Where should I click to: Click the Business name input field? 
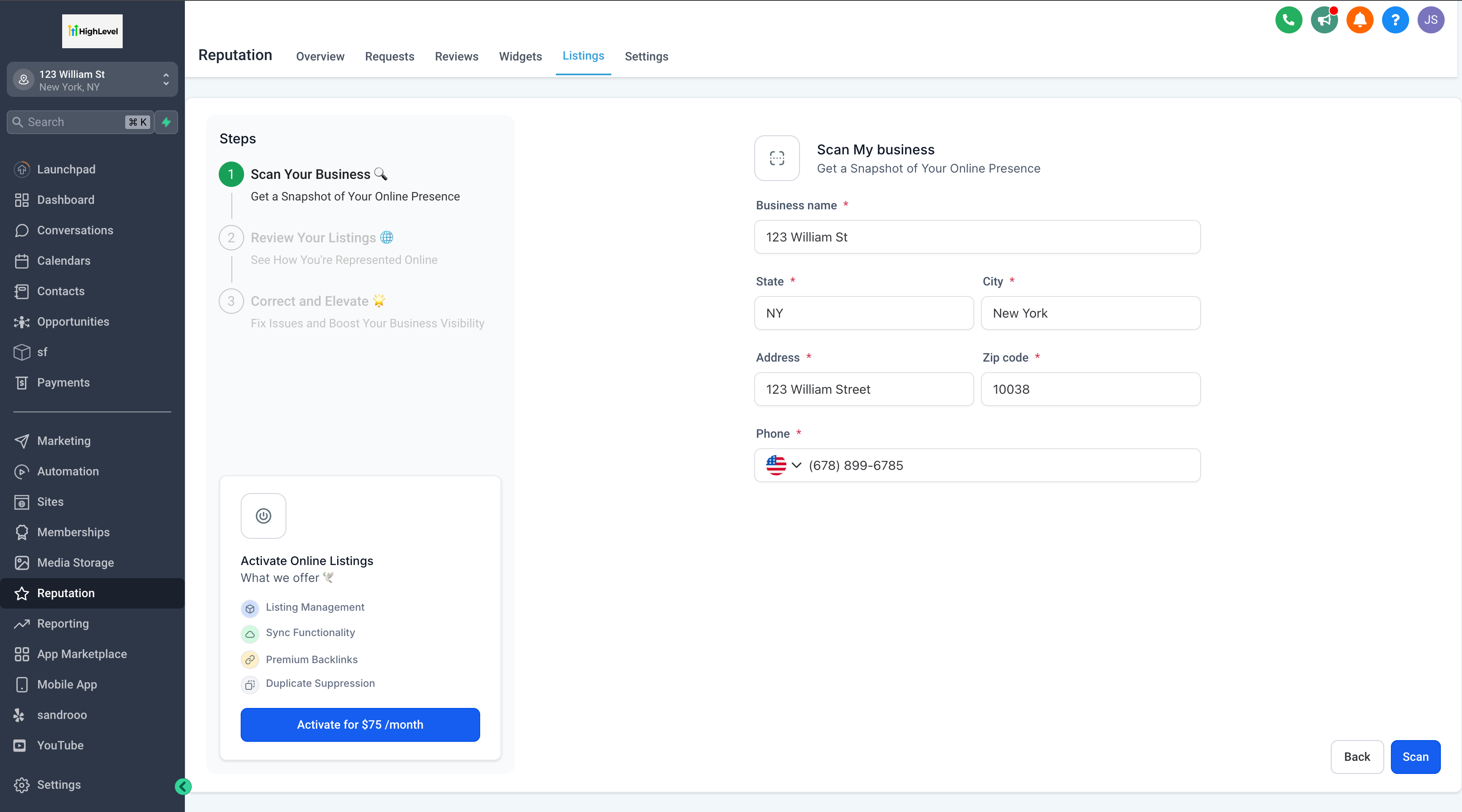[977, 237]
